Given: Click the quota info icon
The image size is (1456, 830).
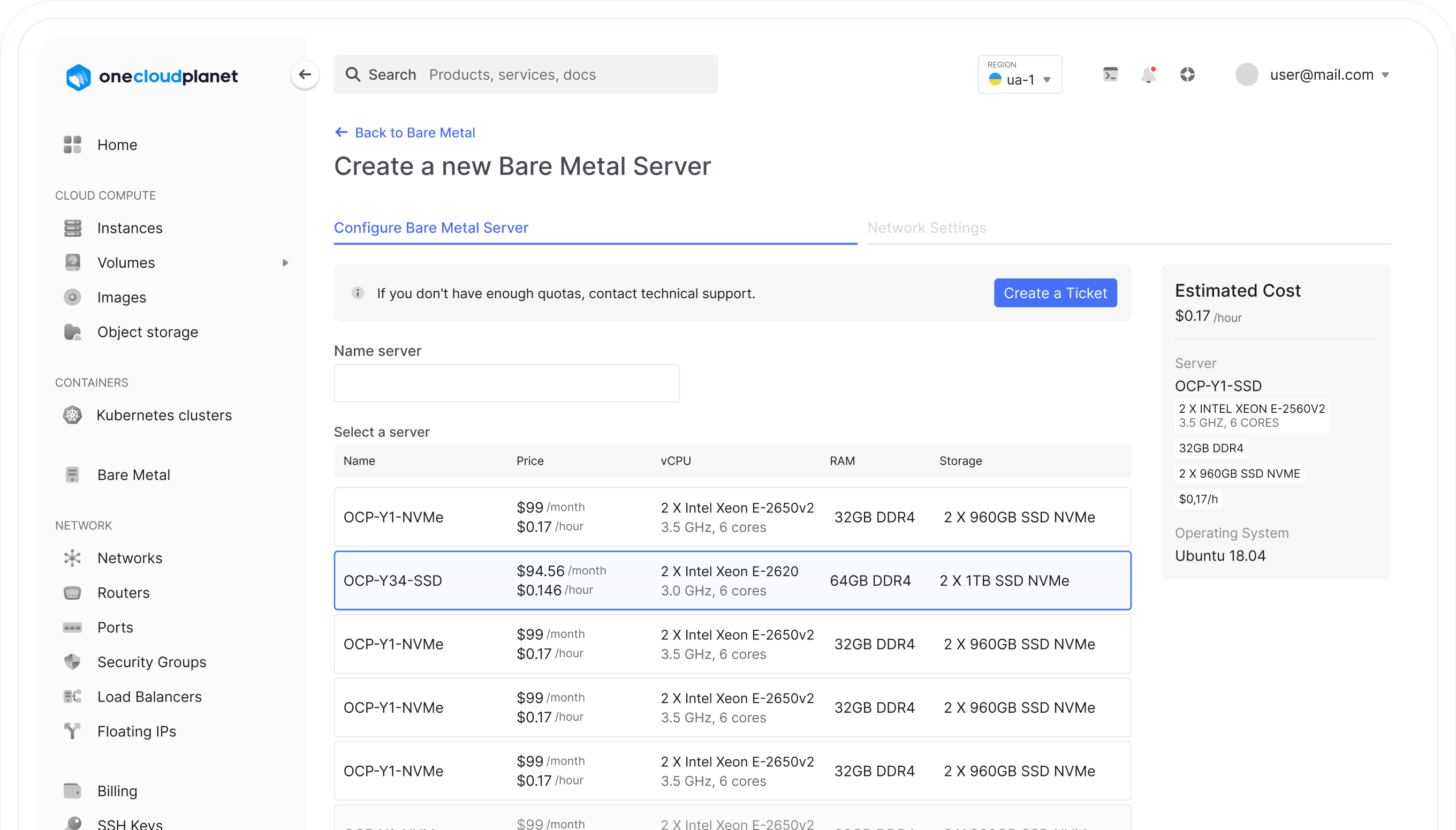Looking at the screenshot, I should point(358,293).
